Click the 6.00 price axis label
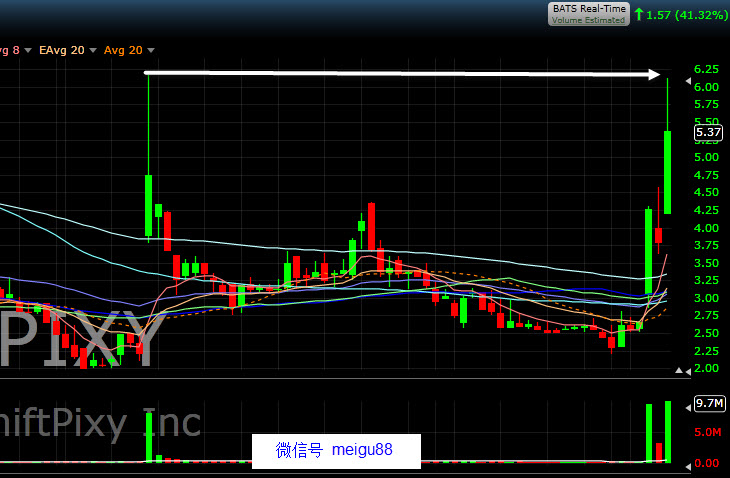 tap(706, 87)
